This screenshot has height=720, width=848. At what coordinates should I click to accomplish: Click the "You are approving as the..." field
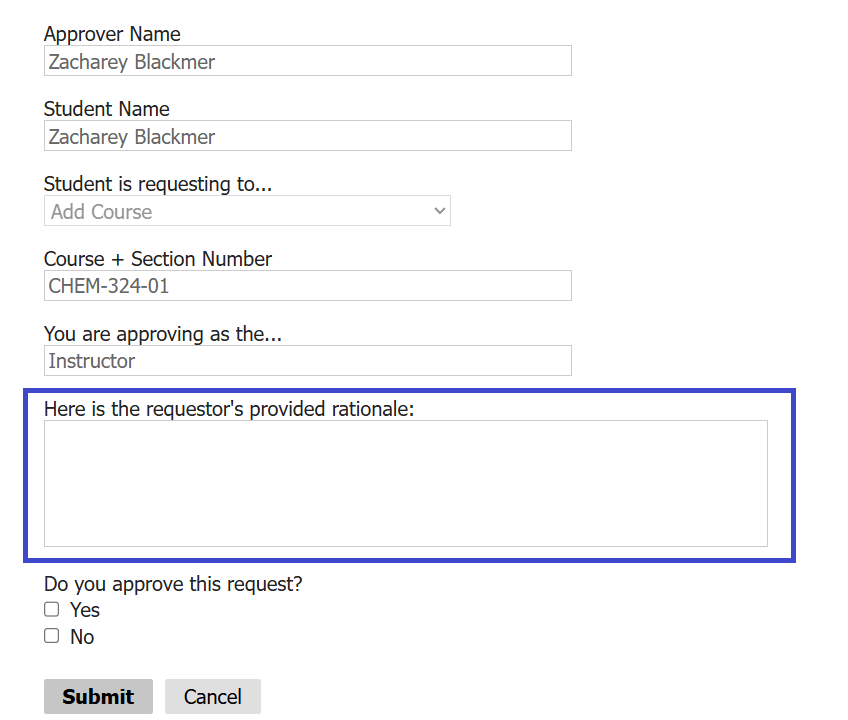307,361
